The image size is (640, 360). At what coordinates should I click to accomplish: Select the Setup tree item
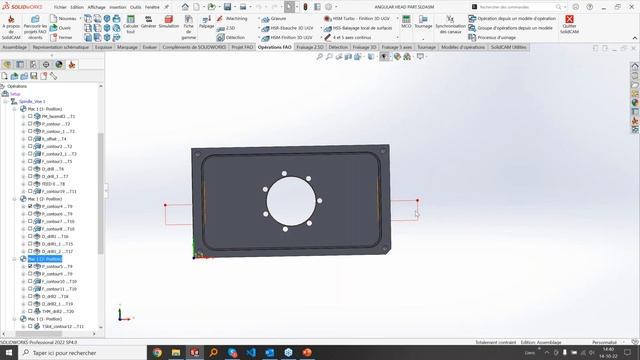(x=15, y=94)
